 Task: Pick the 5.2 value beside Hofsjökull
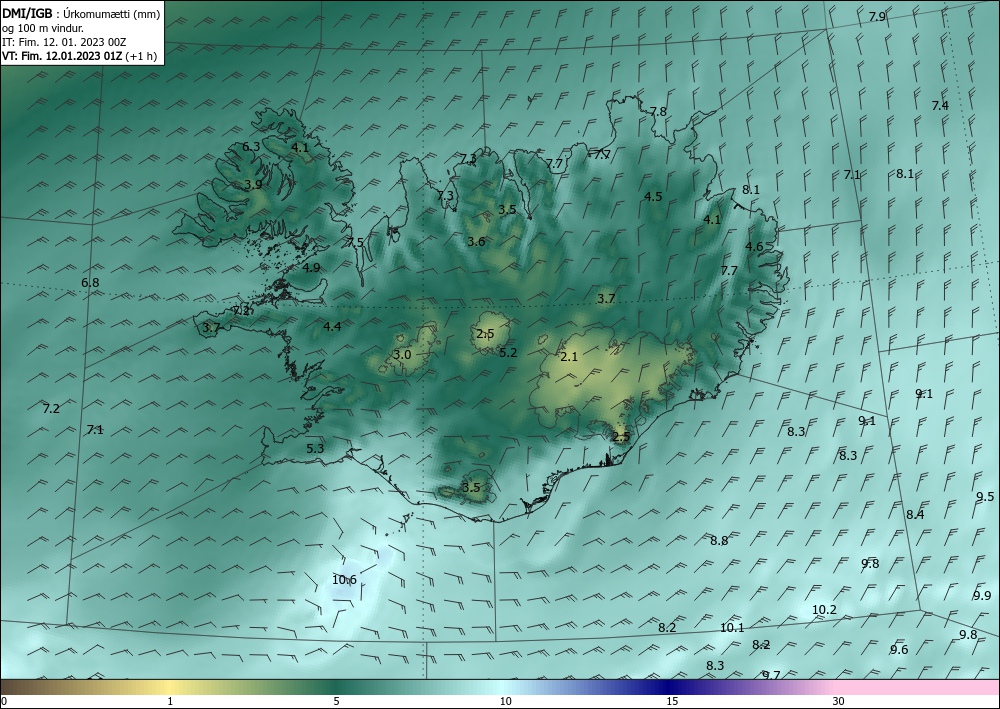508,352
